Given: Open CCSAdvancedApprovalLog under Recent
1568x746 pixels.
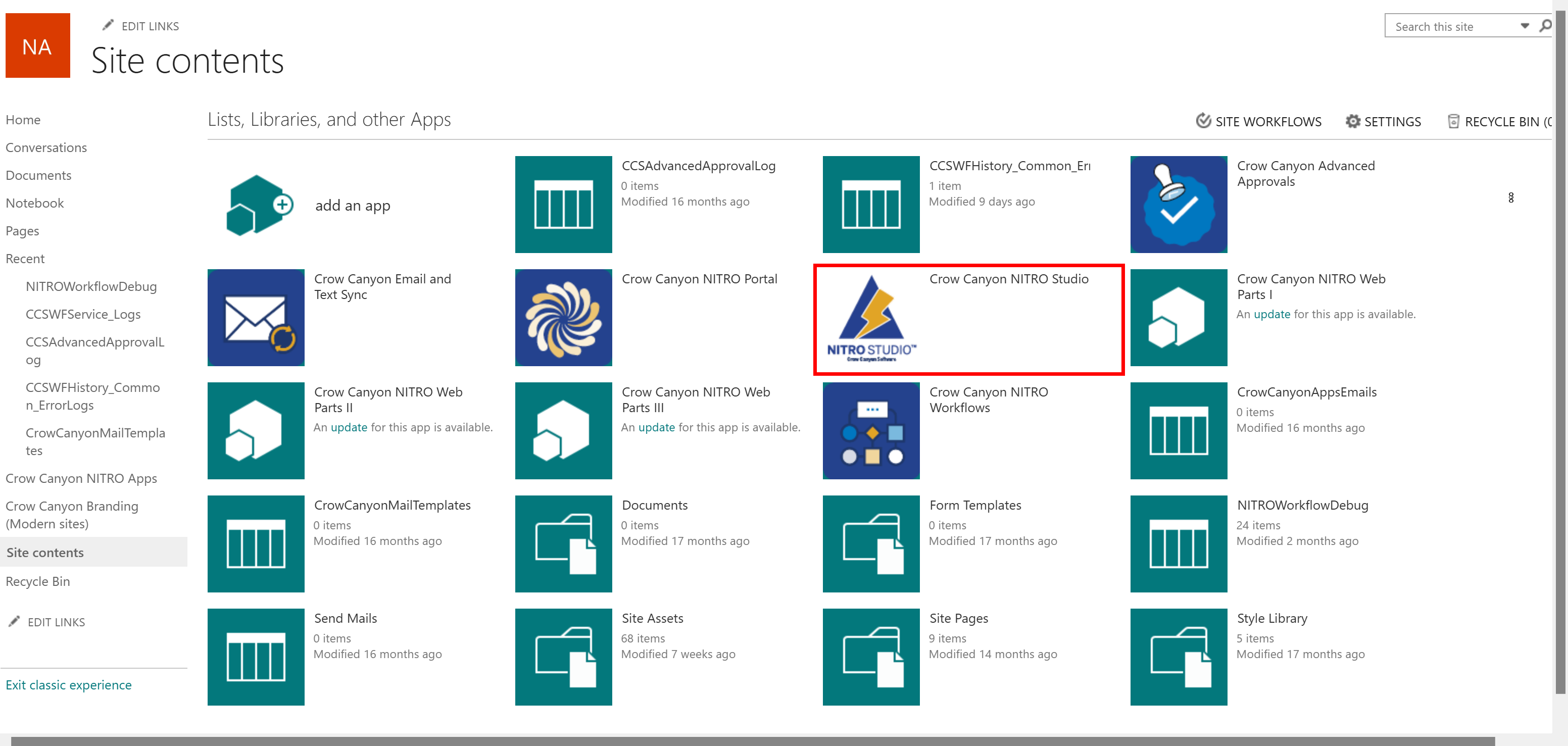Looking at the screenshot, I should pyautogui.click(x=95, y=351).
